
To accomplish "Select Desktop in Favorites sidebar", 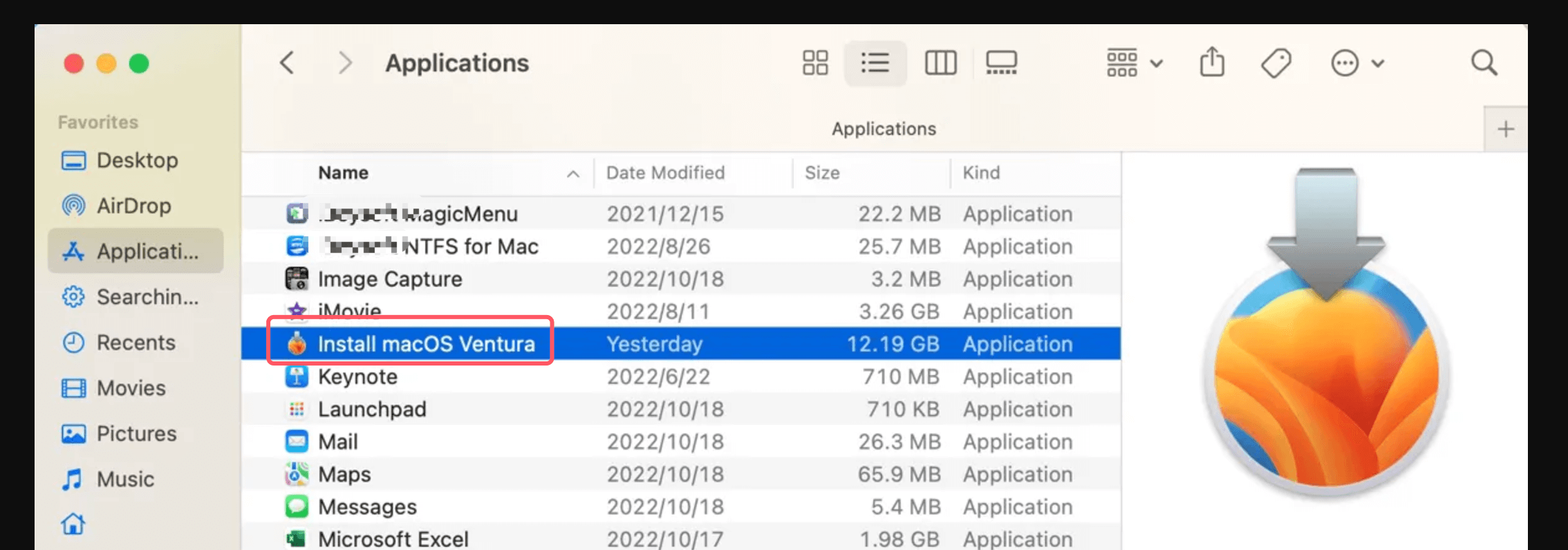I will [137, 160].
